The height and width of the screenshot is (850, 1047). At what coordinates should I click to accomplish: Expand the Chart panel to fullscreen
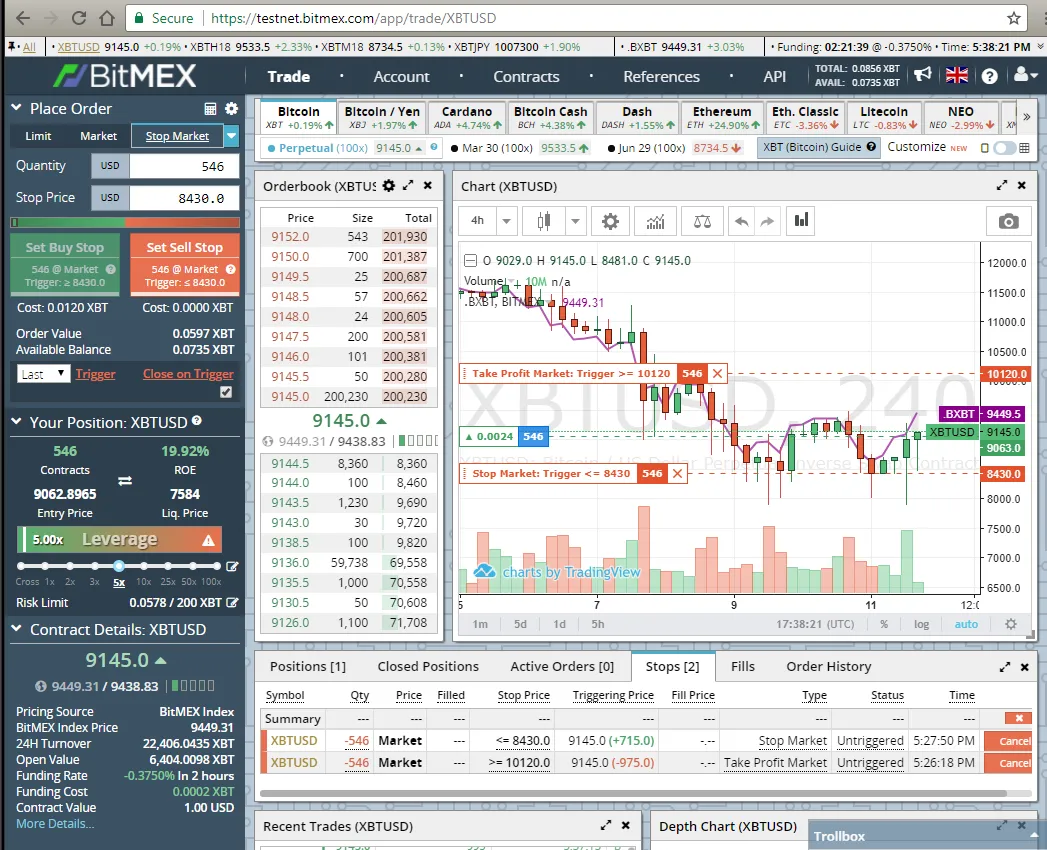point(1002,186)
